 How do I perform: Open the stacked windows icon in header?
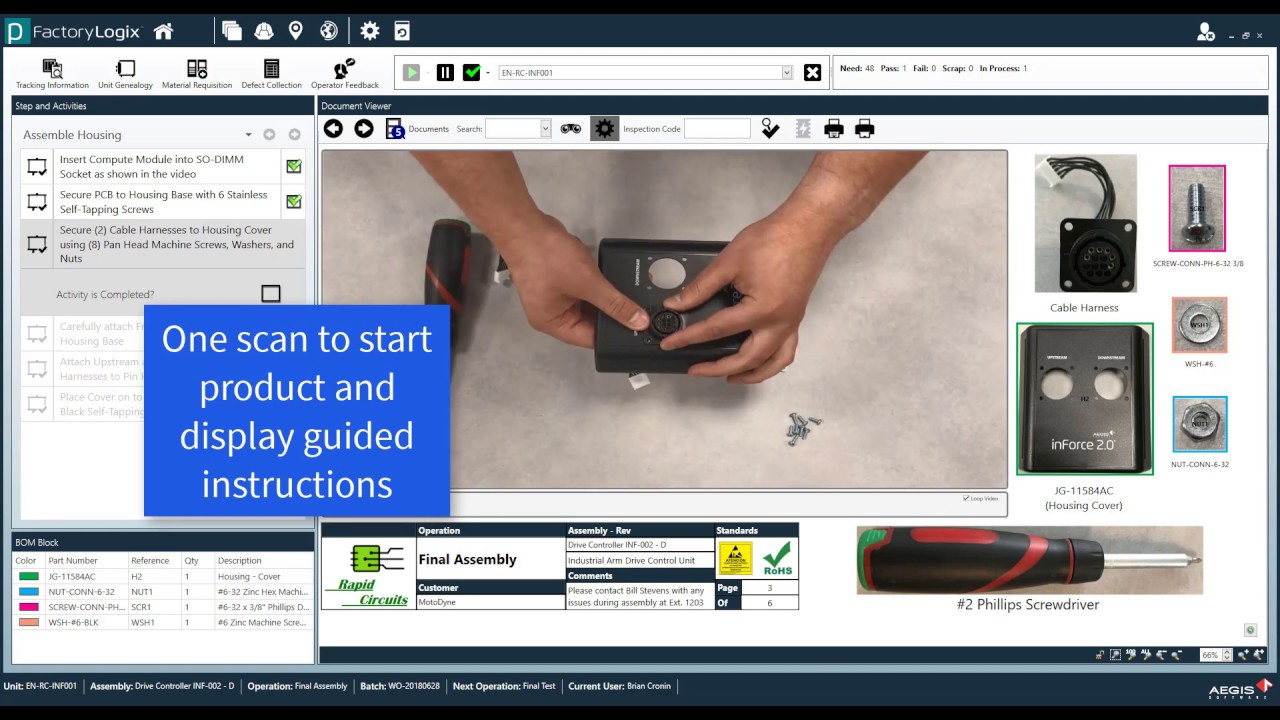[232, 31]
